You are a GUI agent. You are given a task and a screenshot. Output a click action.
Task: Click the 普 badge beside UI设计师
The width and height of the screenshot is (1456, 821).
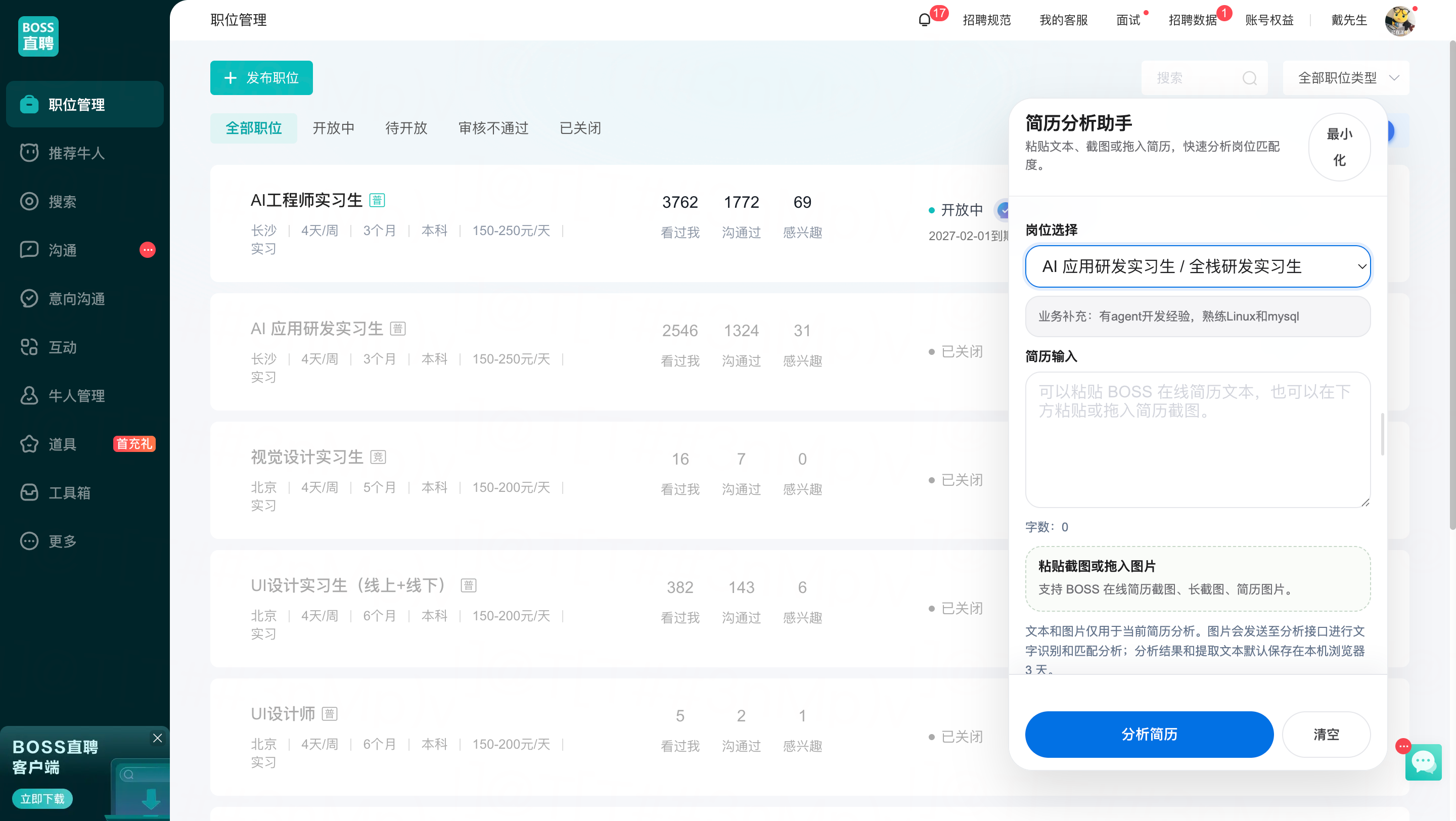click(x=330, y=714)
